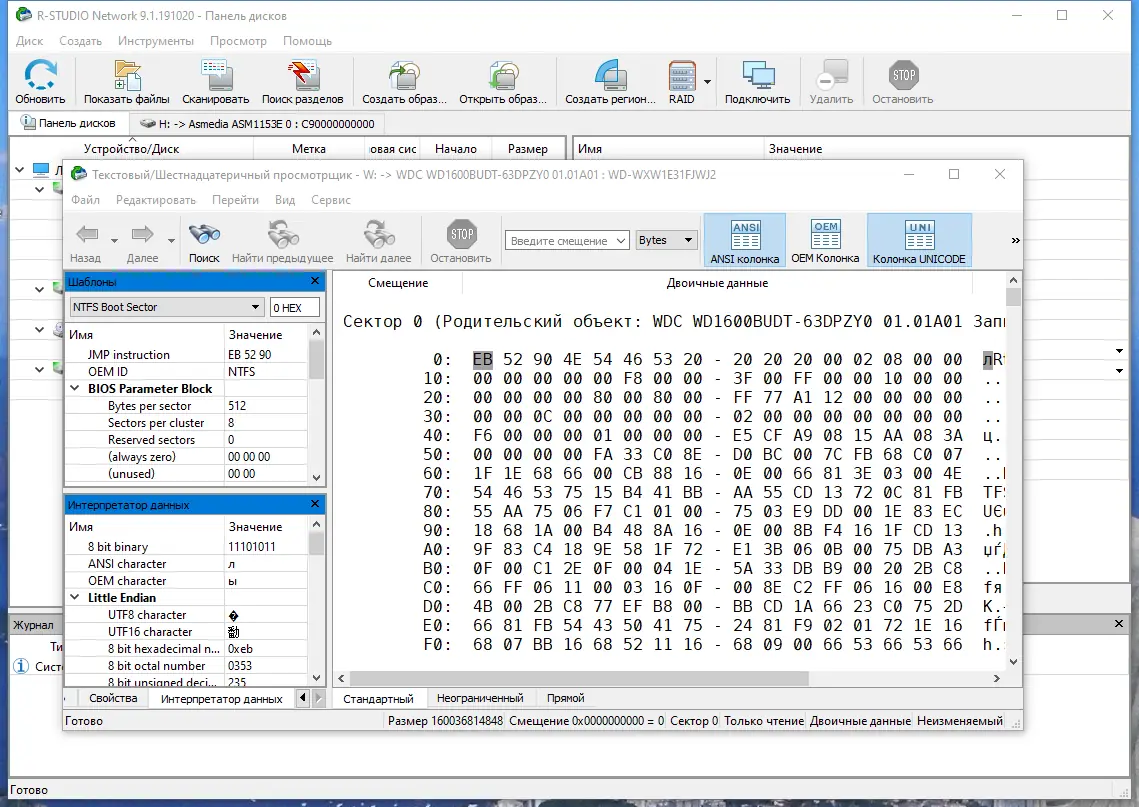The height and width of the screenshot is (807, 1139).
Task: Click Назад arrow in hex viewer
Action: click(x=87, y=234)
